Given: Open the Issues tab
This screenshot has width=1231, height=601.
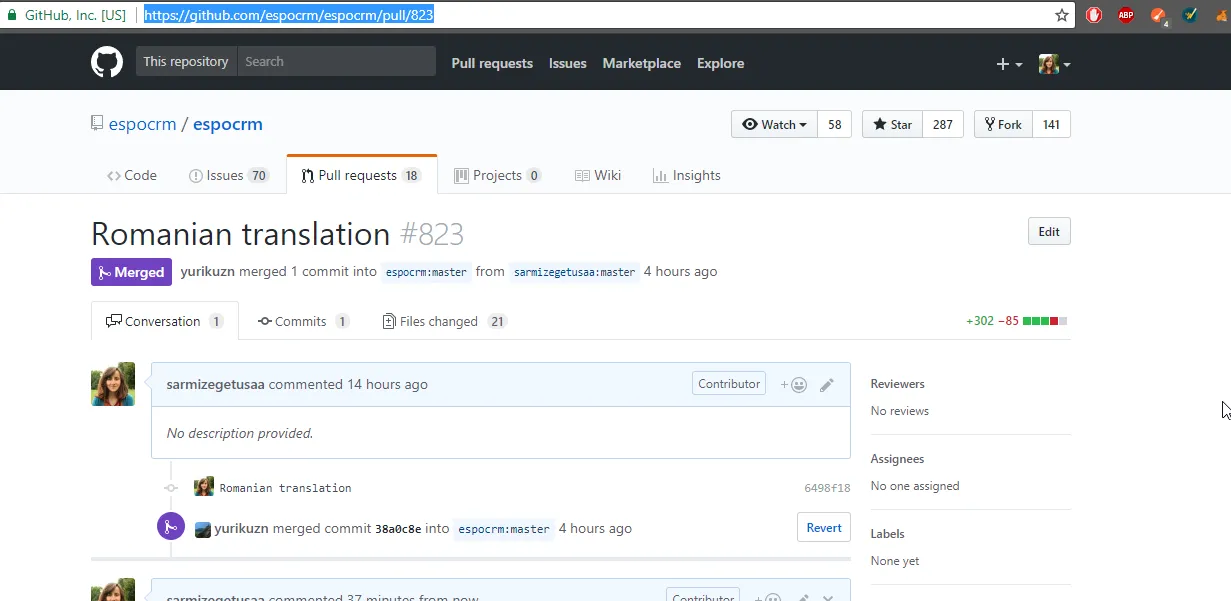Looking at the screenshot, I should coord(229,175).
